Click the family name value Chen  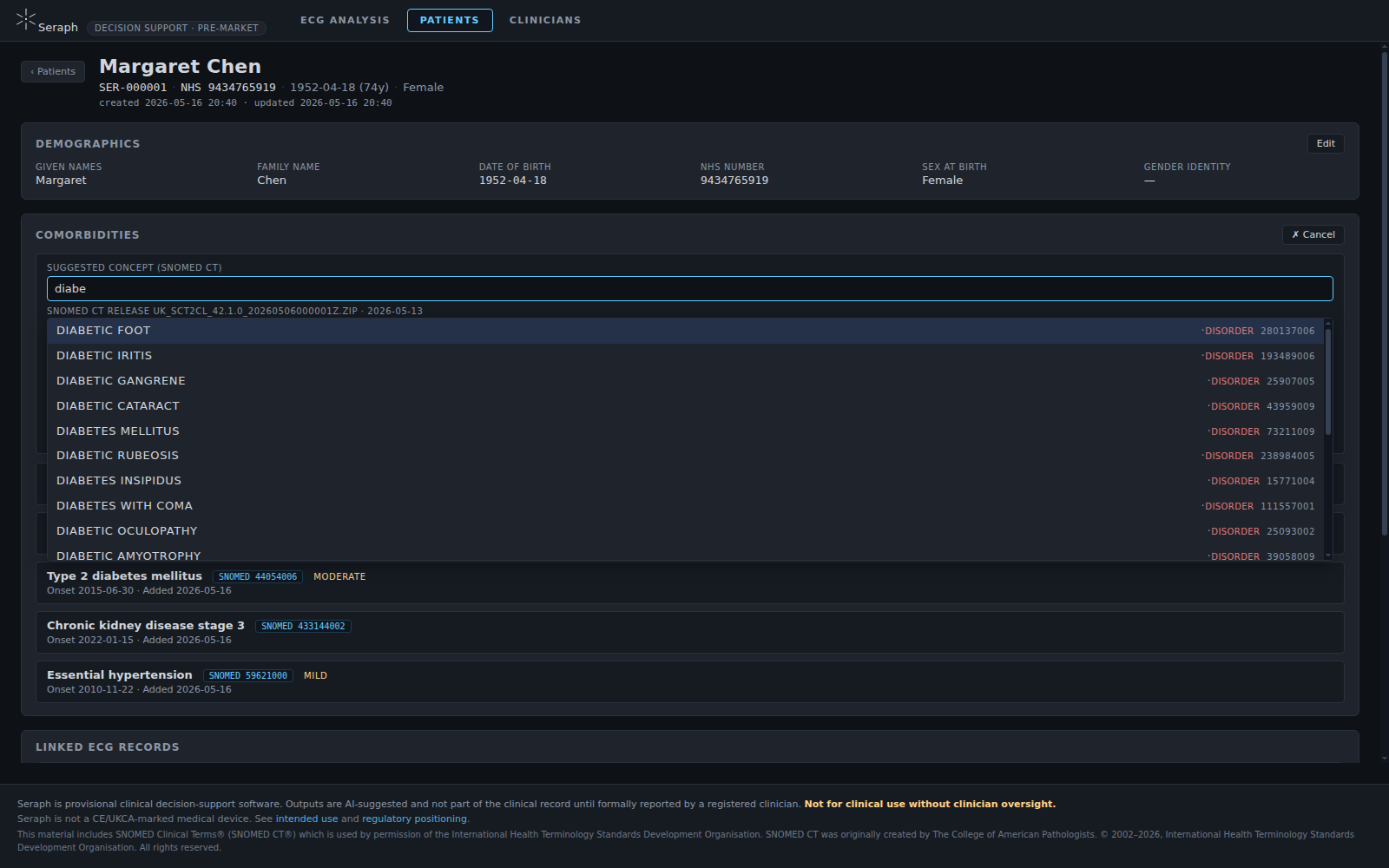[x=272, y=181]
